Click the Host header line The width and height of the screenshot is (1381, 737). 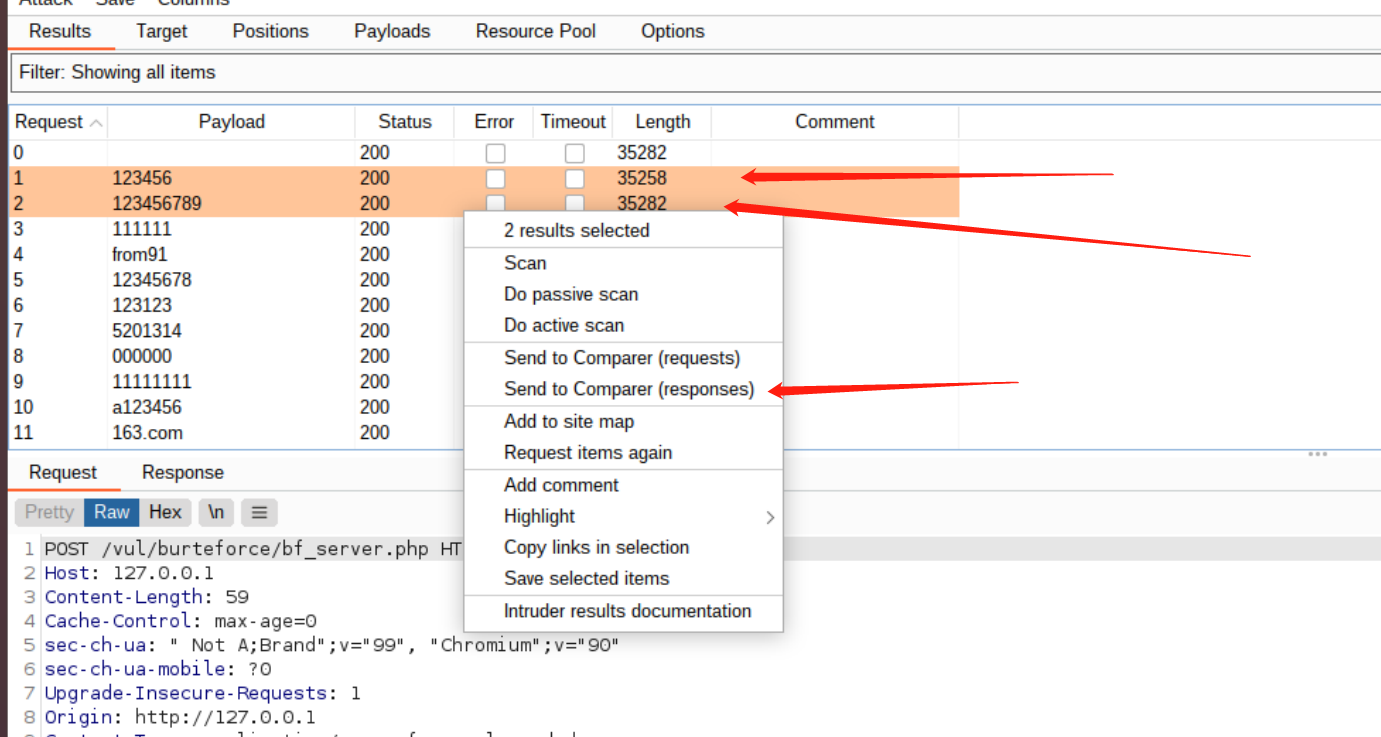[x=129, y=573]
